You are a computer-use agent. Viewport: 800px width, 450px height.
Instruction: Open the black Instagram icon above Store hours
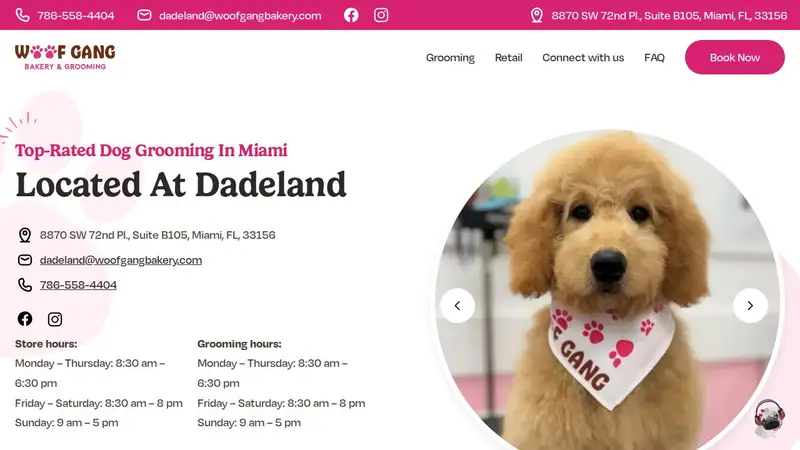pos(55,319)
